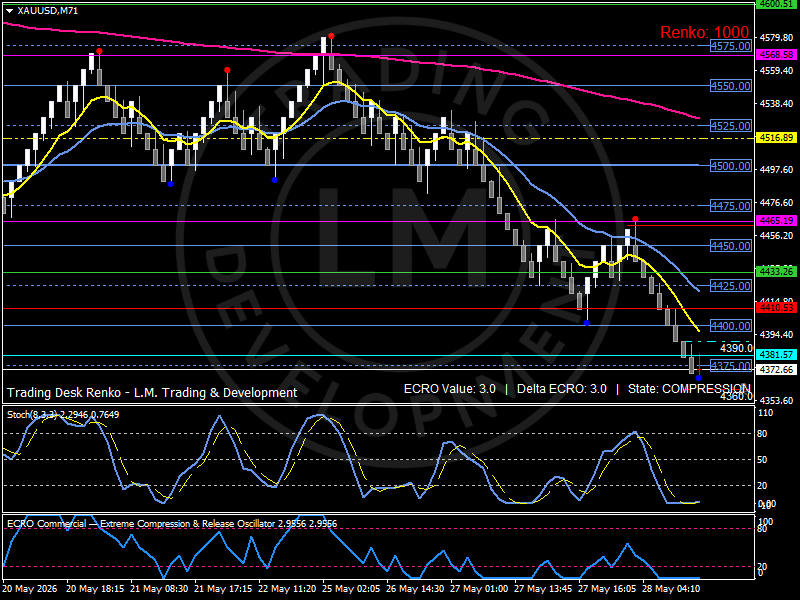Click the '27 May 01:00' time label

point(479,588)
